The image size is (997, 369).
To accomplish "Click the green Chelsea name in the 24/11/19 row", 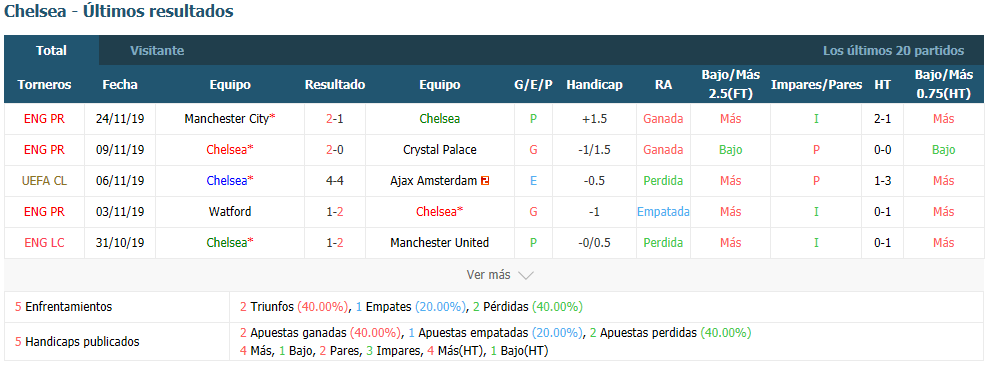I will (x=439, y=119).
